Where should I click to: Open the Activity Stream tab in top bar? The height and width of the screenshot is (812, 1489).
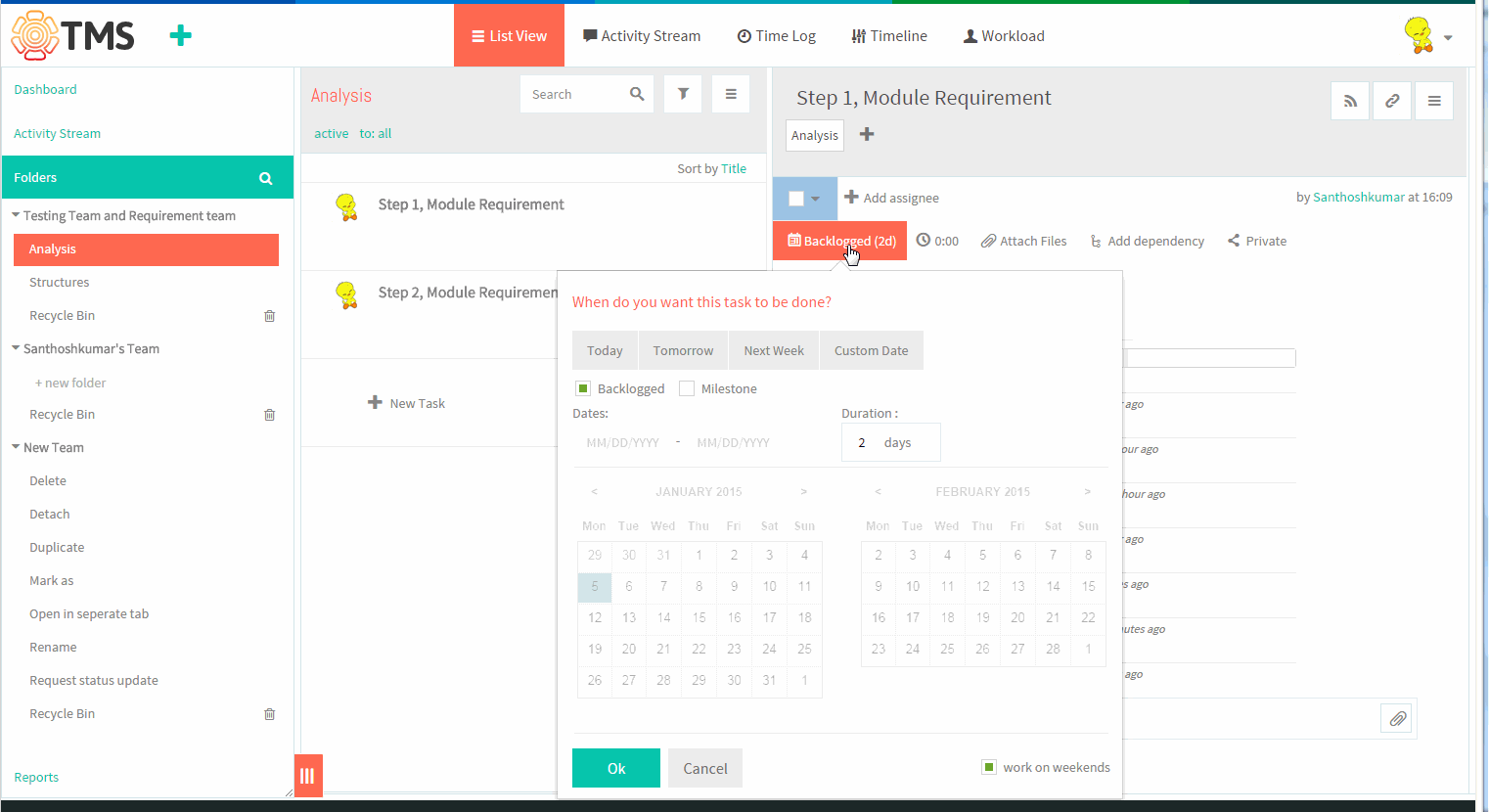[x=642, y=35]
